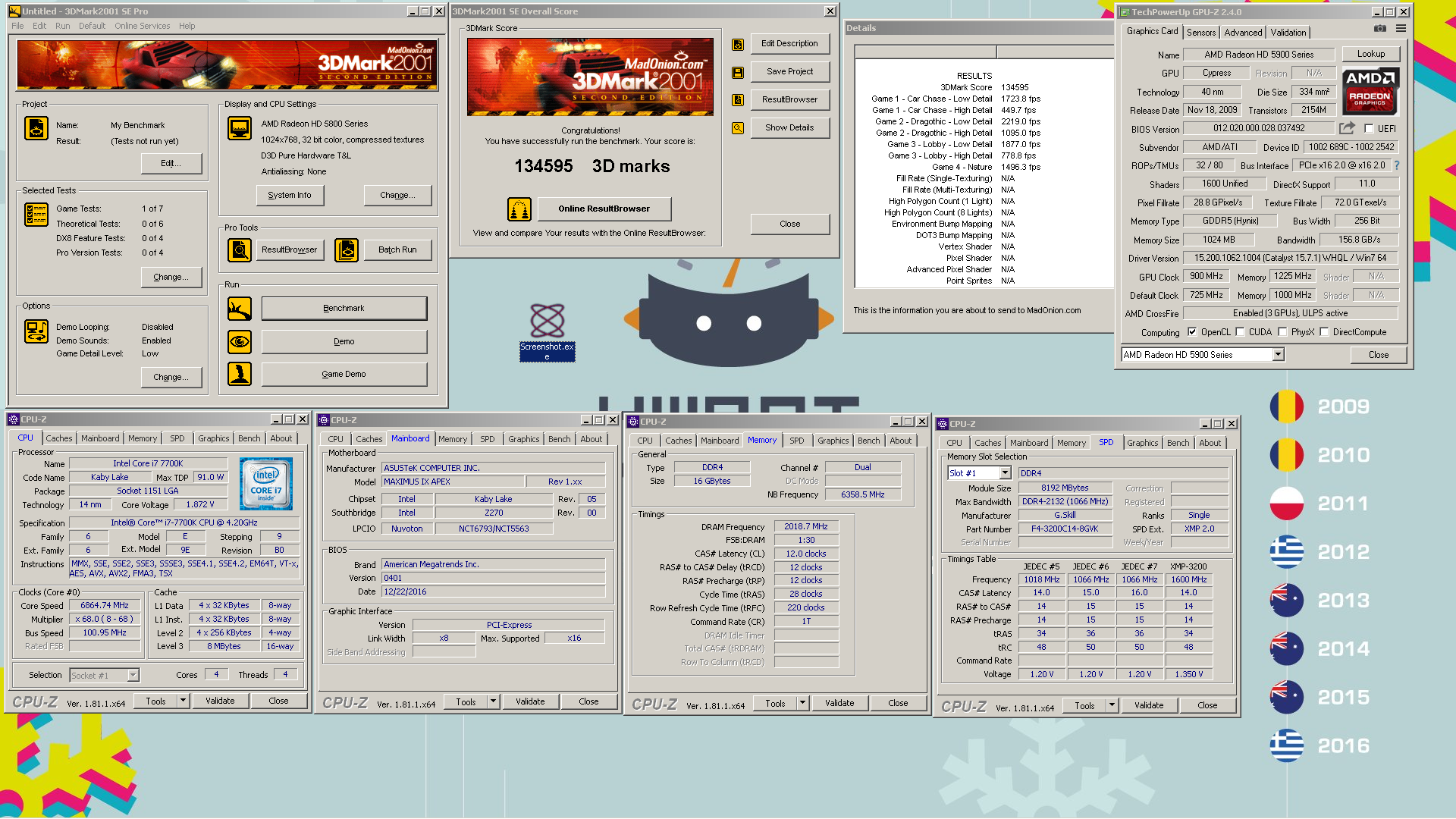Click the BIOS export share icon in GPU-Z

[x=1347, y=128]
